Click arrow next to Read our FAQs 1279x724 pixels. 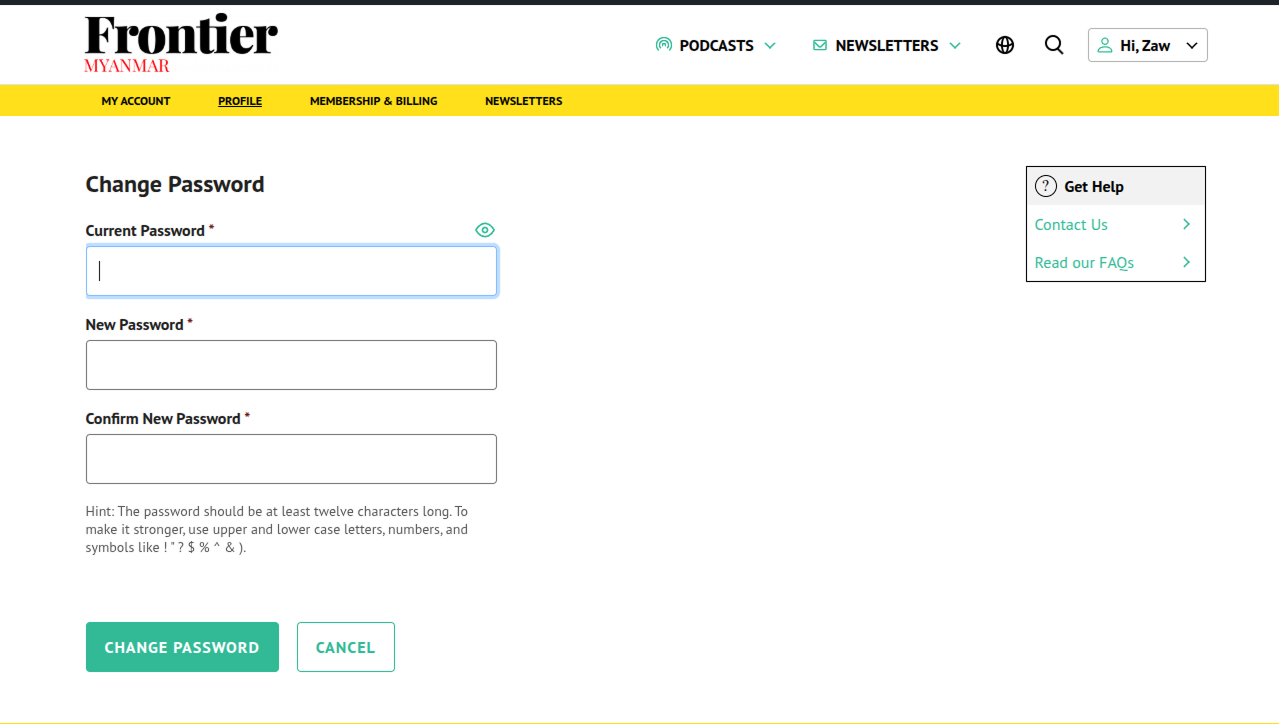point(1186,262)
